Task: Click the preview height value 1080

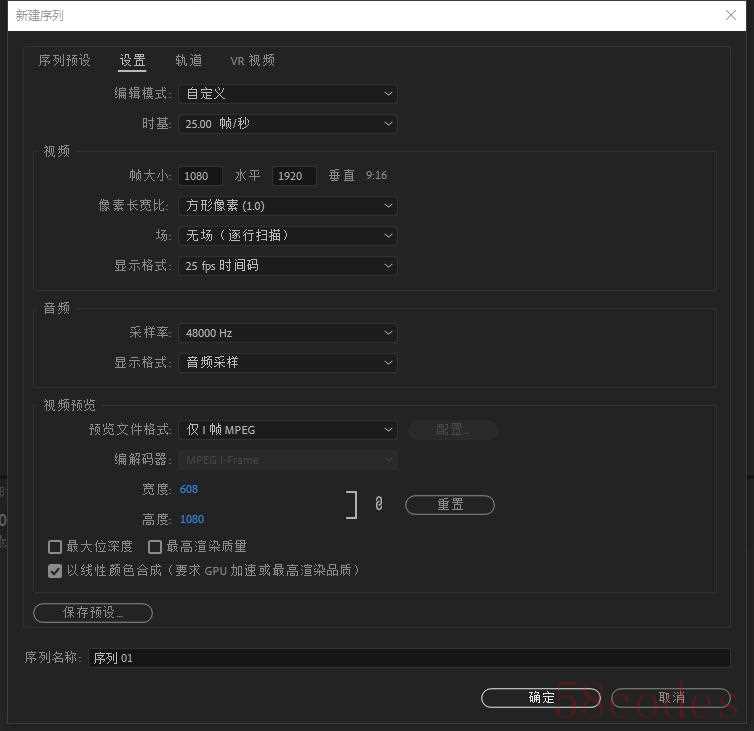Action: (192, 519)
